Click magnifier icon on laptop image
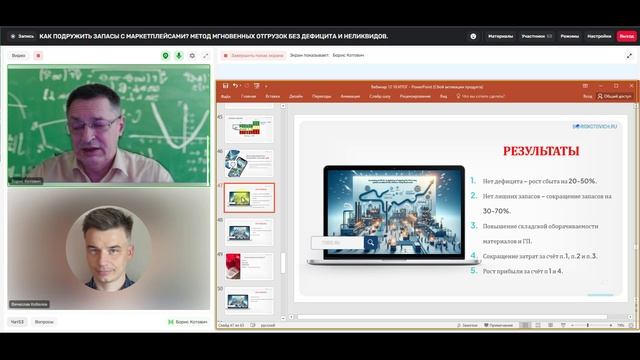Image resolution: width=640 pixels, height=360 pixels. 371,242
